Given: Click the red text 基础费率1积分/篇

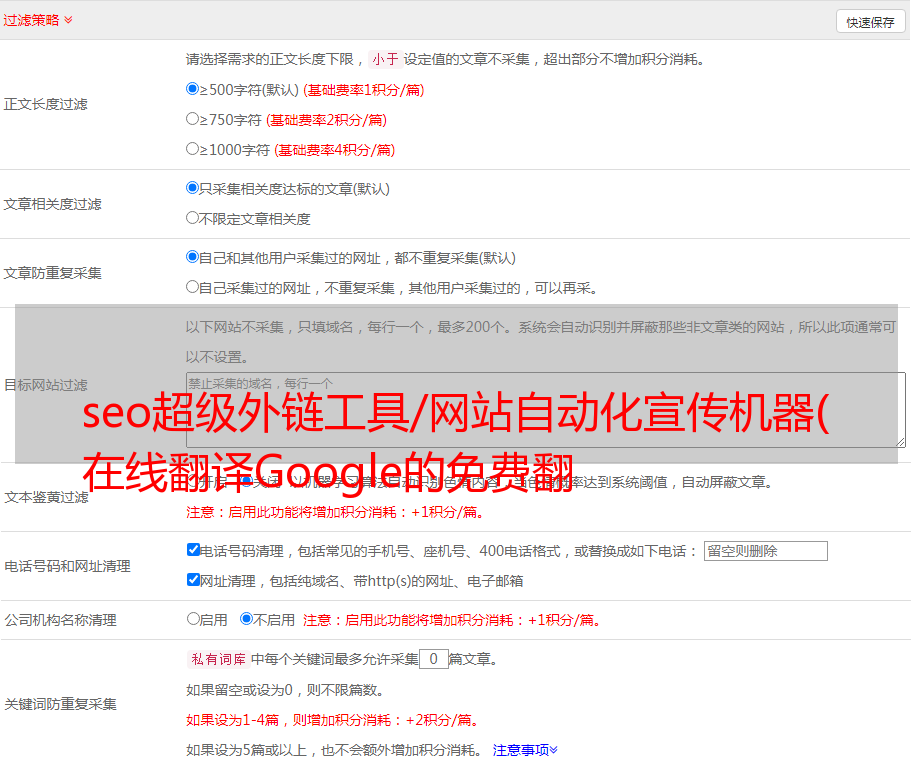Looking at the screenshot, I should [x=364, y=90].
